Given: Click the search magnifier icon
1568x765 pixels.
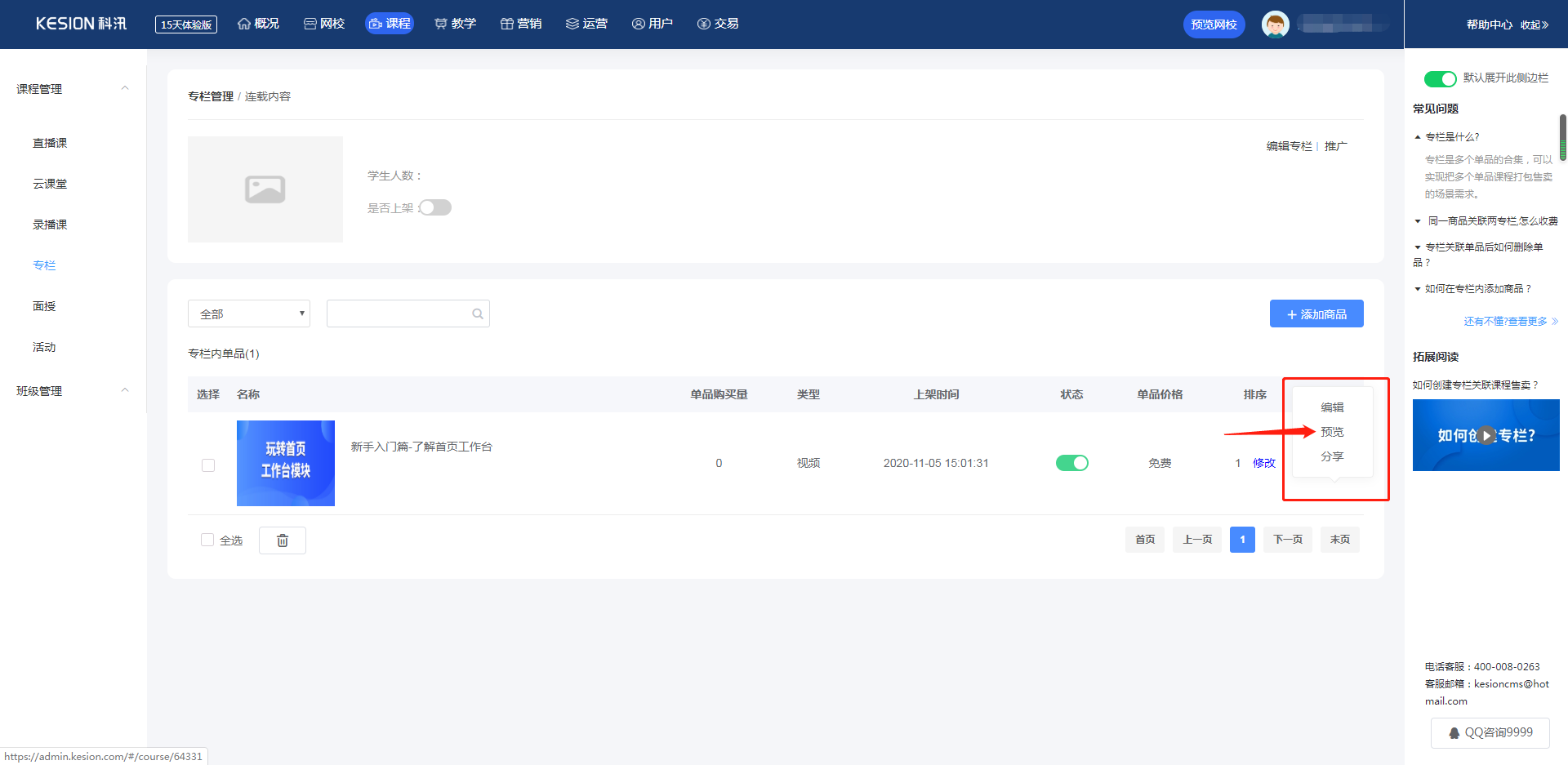Looking at the screenshot, I should (x=478, y=314).
